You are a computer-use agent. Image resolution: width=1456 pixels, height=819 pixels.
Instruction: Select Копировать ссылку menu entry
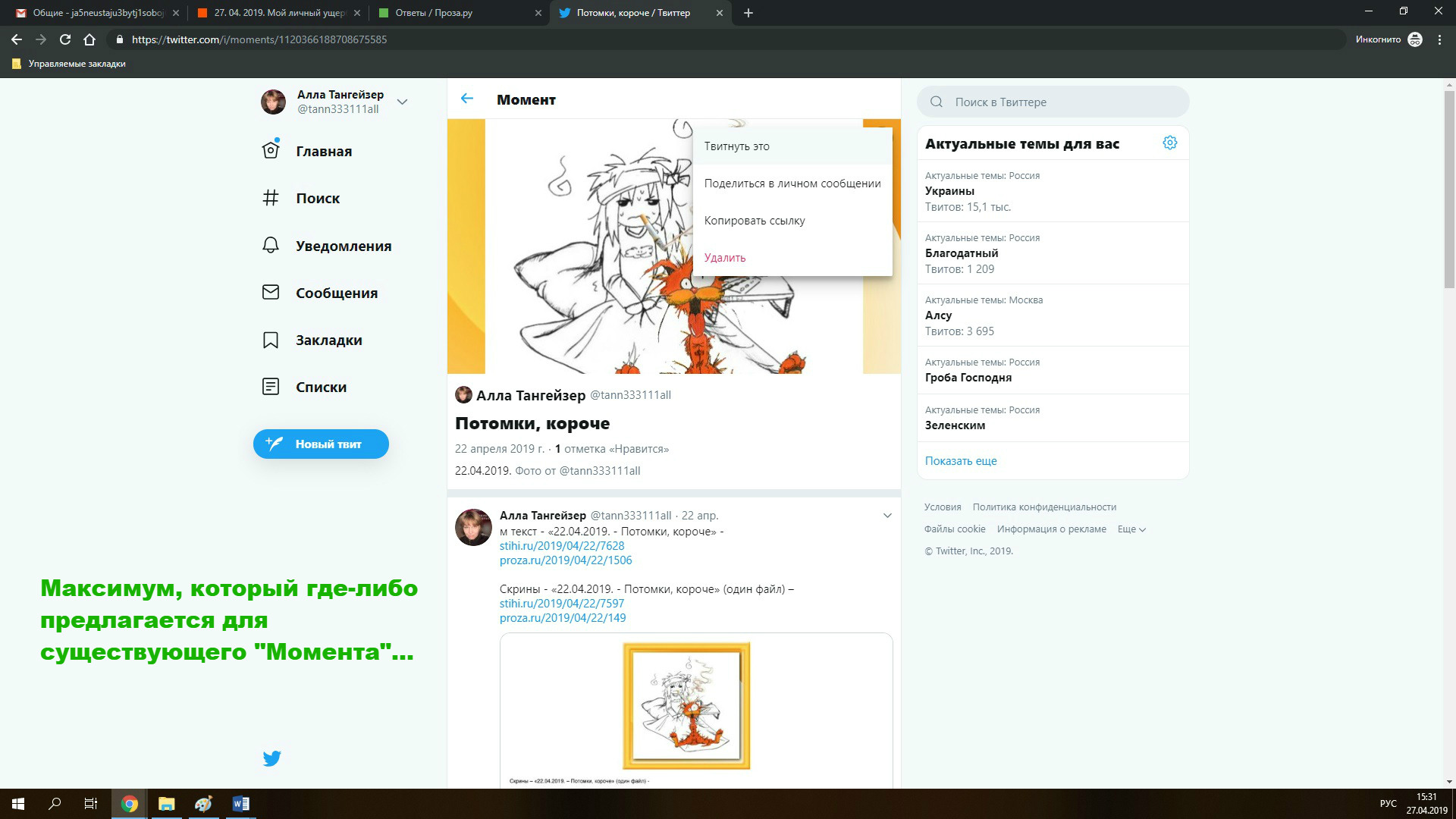point(792,221)
